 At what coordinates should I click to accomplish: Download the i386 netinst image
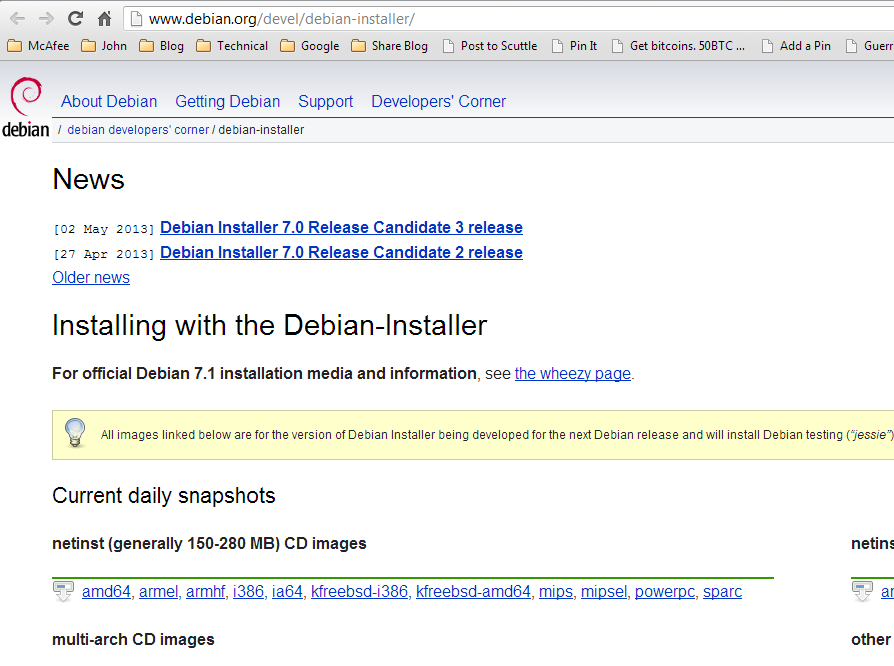(249, 592)
